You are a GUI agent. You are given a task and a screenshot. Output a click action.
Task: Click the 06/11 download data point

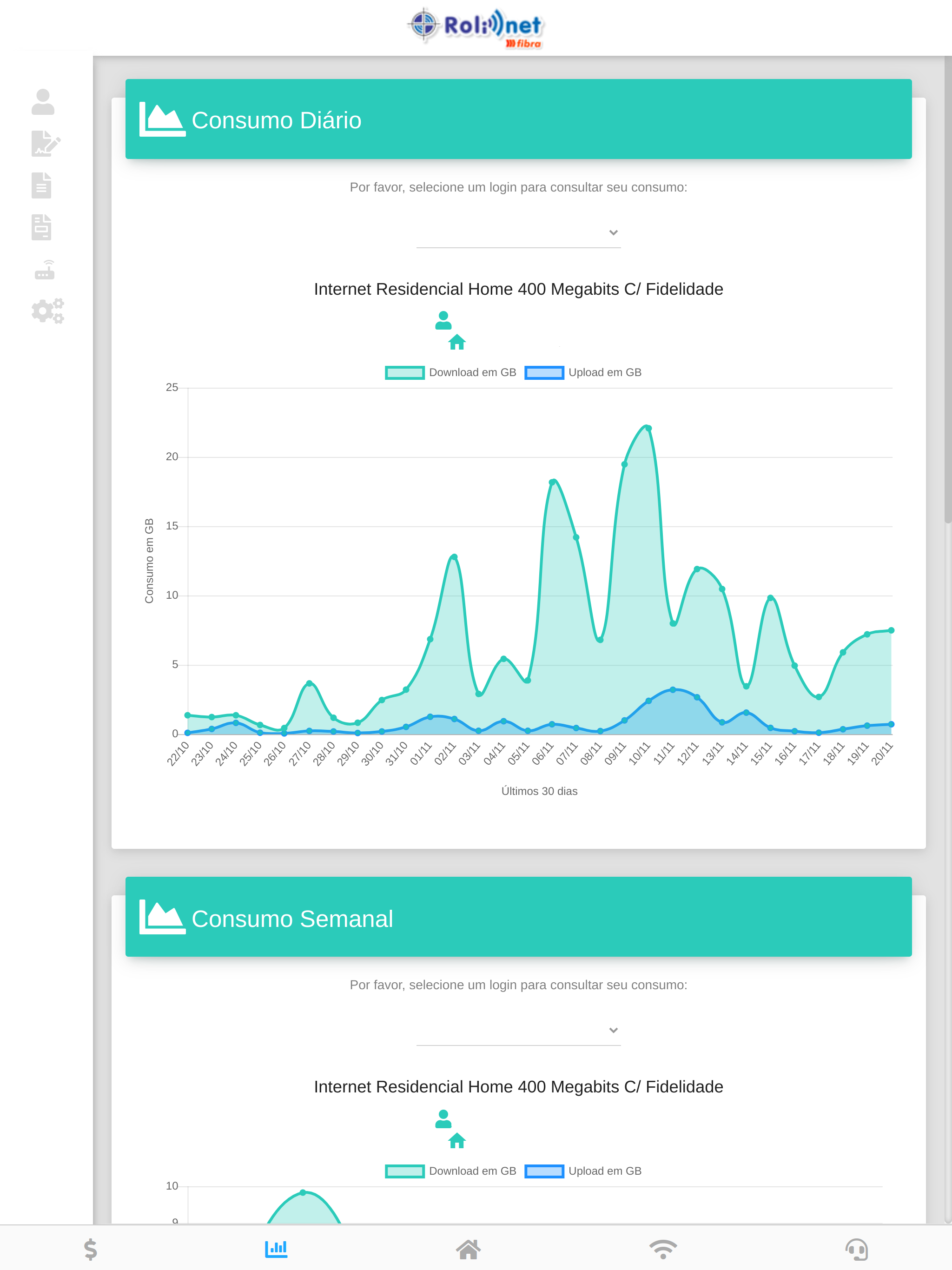click(x=552, y=482)
